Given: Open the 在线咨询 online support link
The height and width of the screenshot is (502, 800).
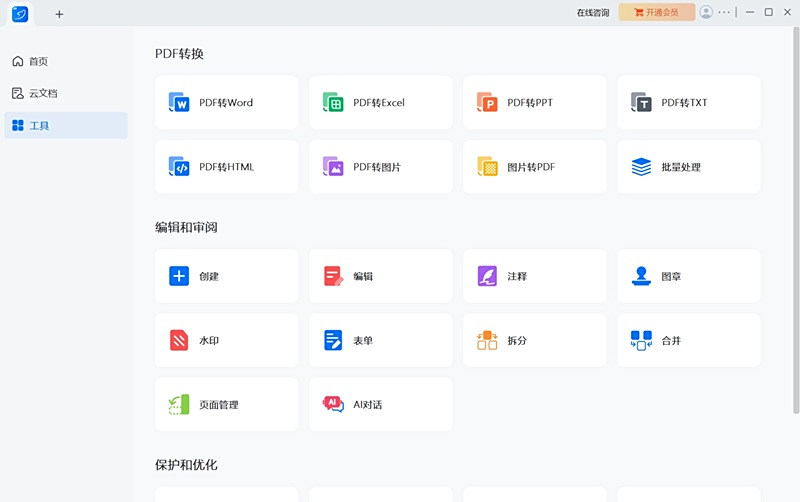Looking at the screenshot, I should point(592,13).
